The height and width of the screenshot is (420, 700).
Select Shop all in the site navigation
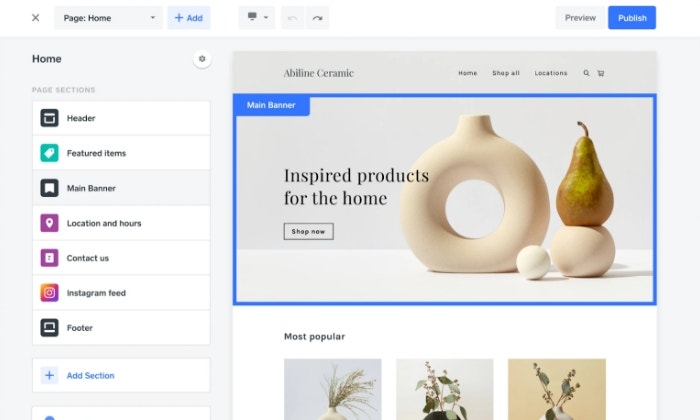506,73
